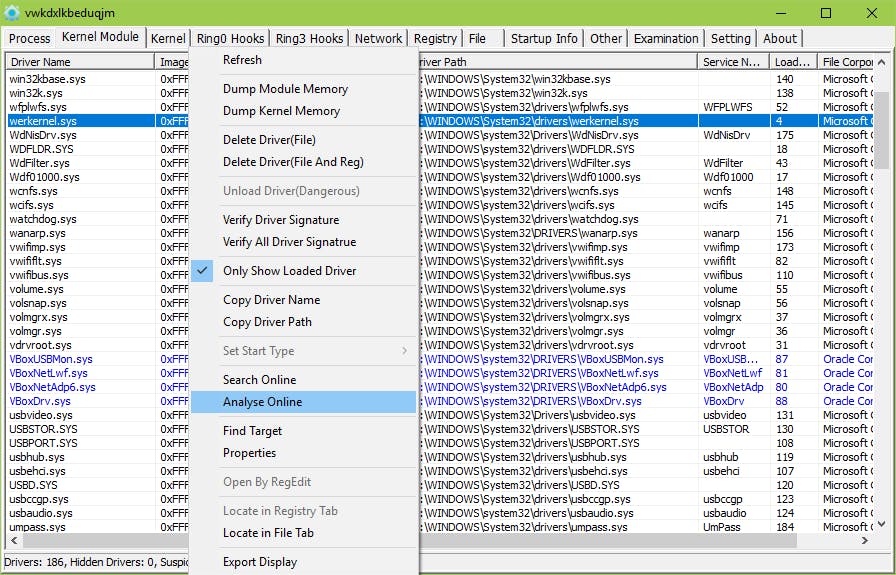Click Refresh in the context menu
The image size is (896, 575).
pos(242,60)
